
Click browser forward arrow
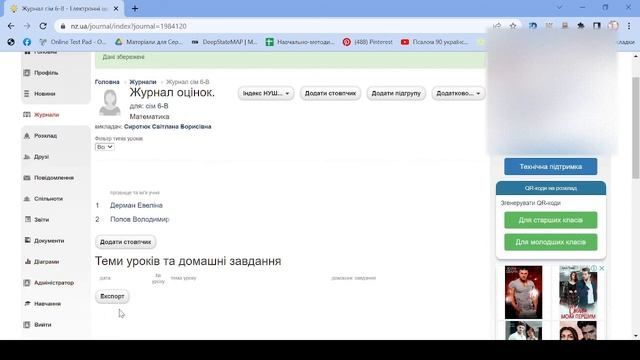click(x=27, y=26)
